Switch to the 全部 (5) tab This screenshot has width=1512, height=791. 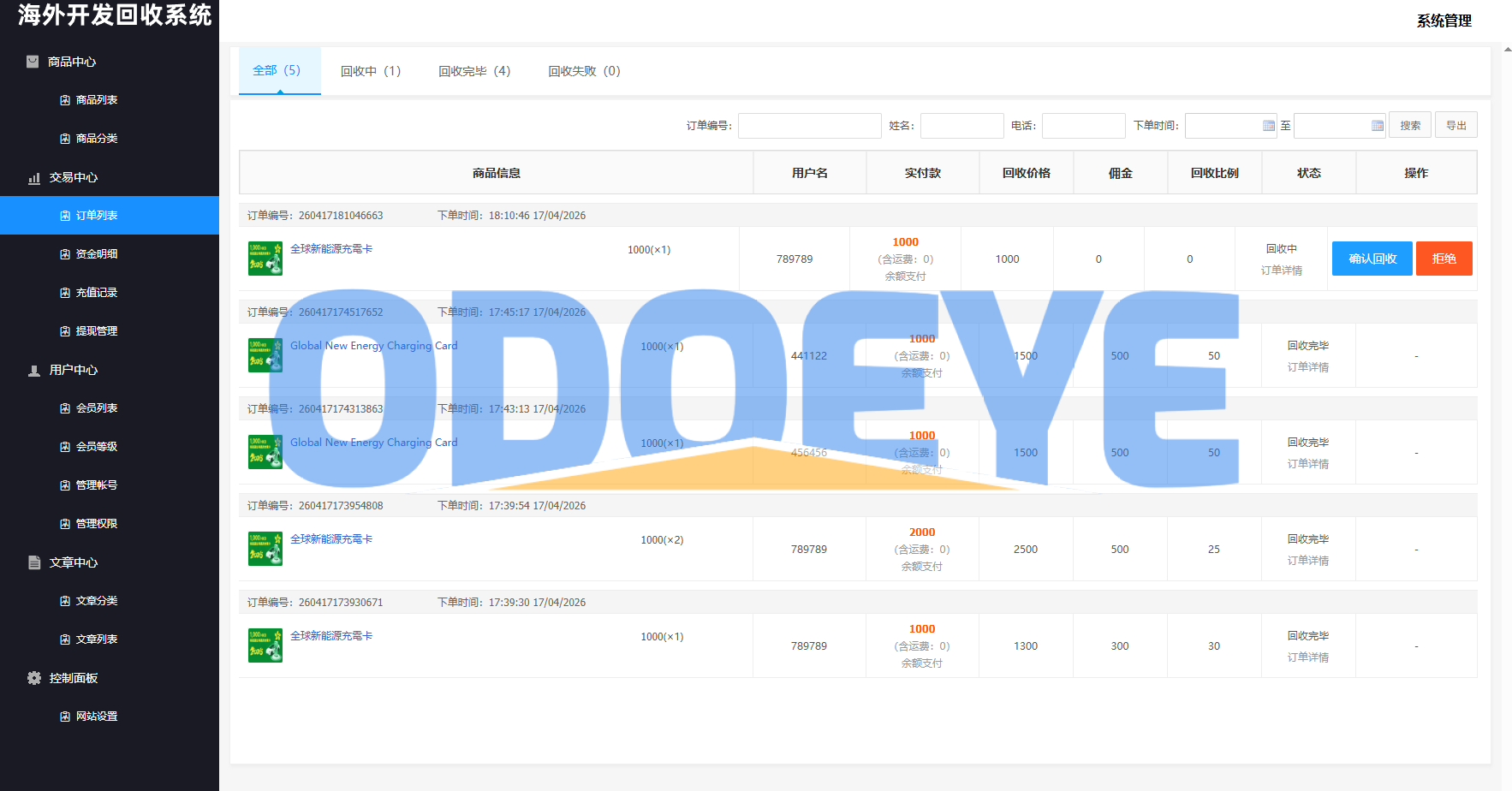pos(279,70)
